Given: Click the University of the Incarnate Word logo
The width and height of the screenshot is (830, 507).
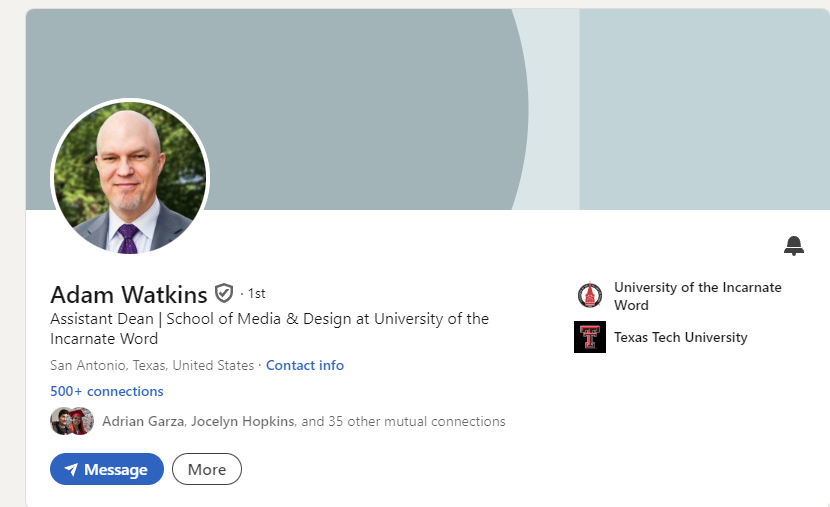Looking at the screenshot, I should [590, 295].
